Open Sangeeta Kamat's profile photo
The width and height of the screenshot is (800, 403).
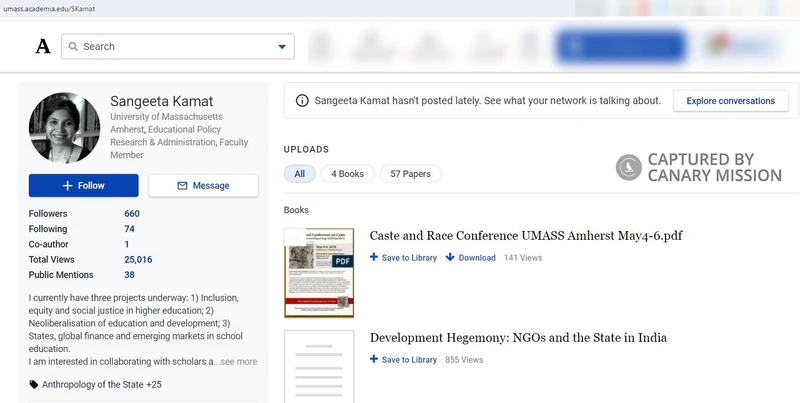coord(65,129)
